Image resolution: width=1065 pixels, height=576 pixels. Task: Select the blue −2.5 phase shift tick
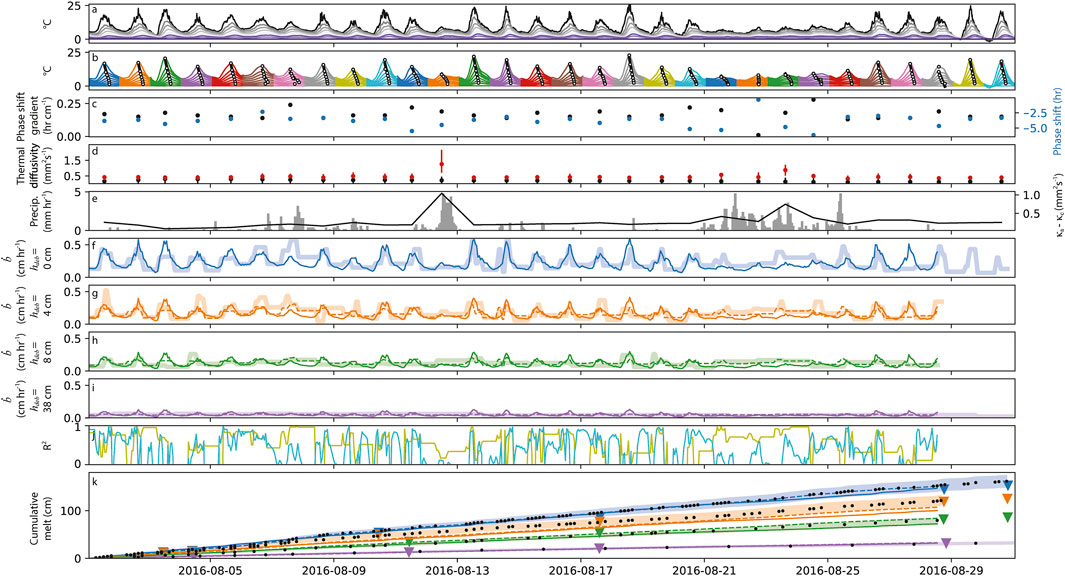tap(1034, 112)
